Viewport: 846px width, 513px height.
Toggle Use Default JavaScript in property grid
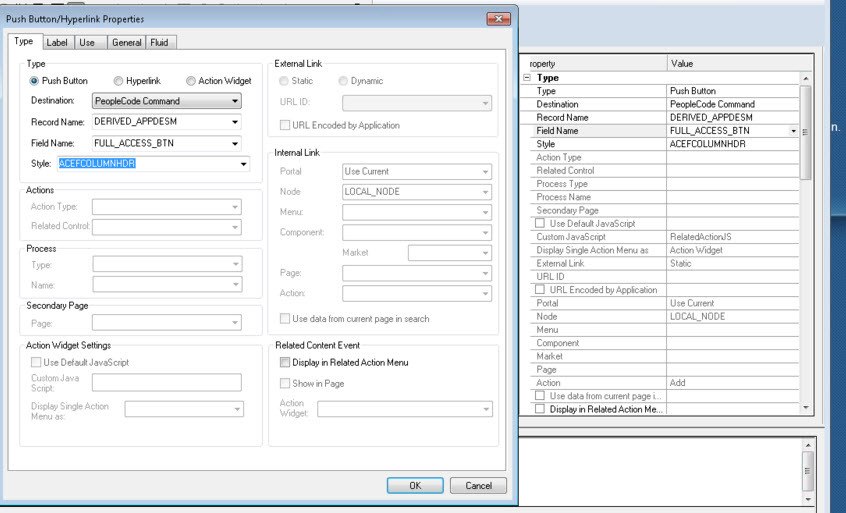540,223
